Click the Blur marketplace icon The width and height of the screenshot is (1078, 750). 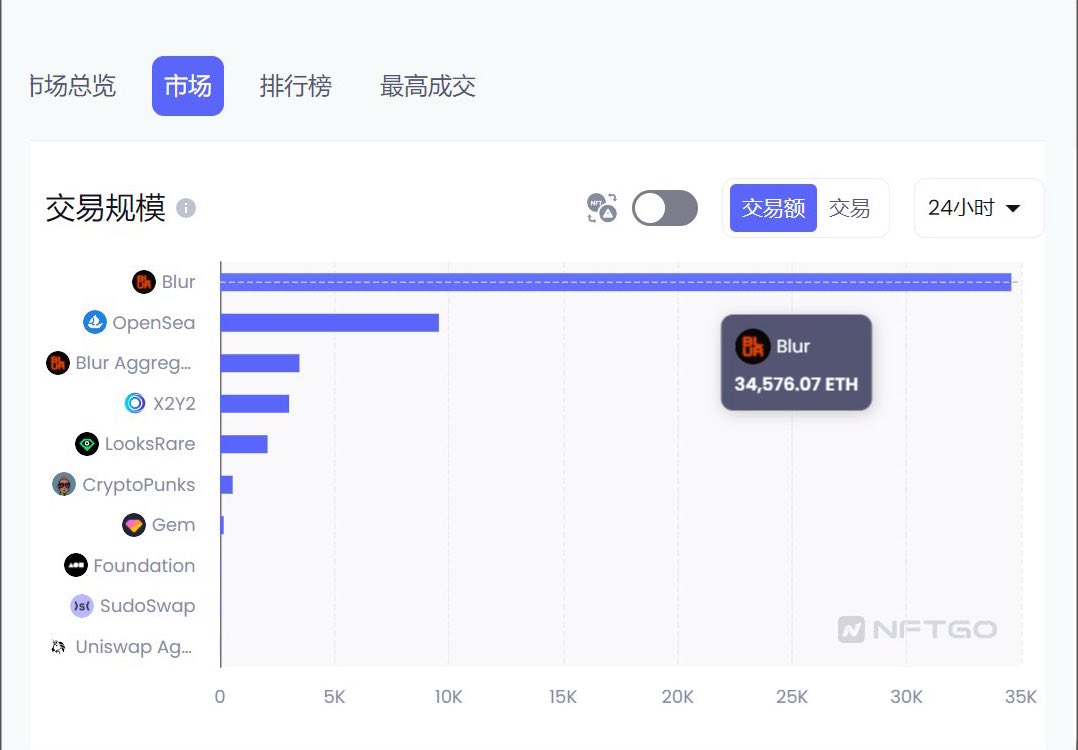[143, 281]
